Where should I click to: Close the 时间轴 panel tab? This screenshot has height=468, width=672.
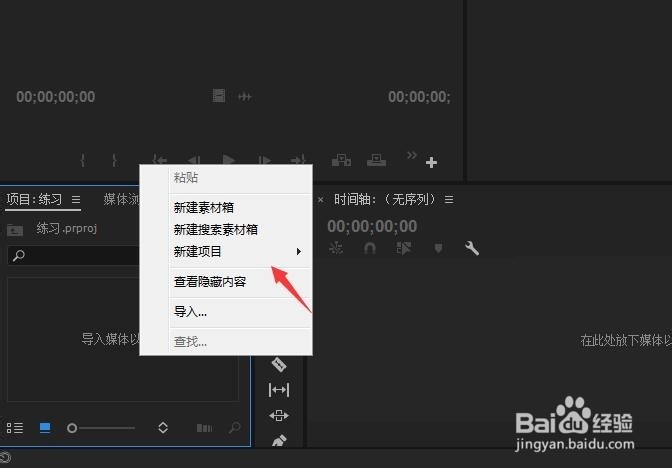(x=321, y=200)
